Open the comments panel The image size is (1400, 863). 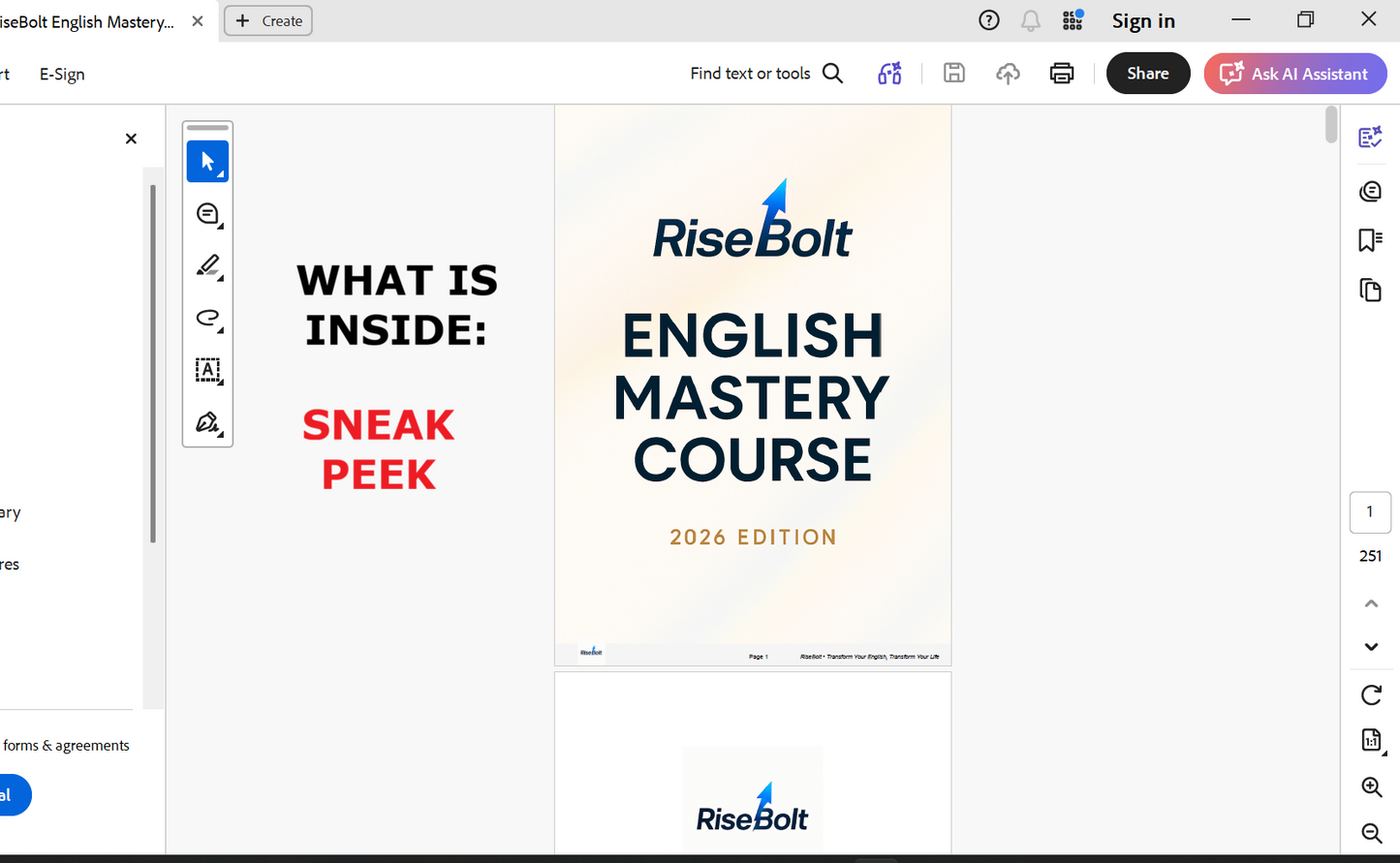pyautogui.click(x=1370, y=191)
